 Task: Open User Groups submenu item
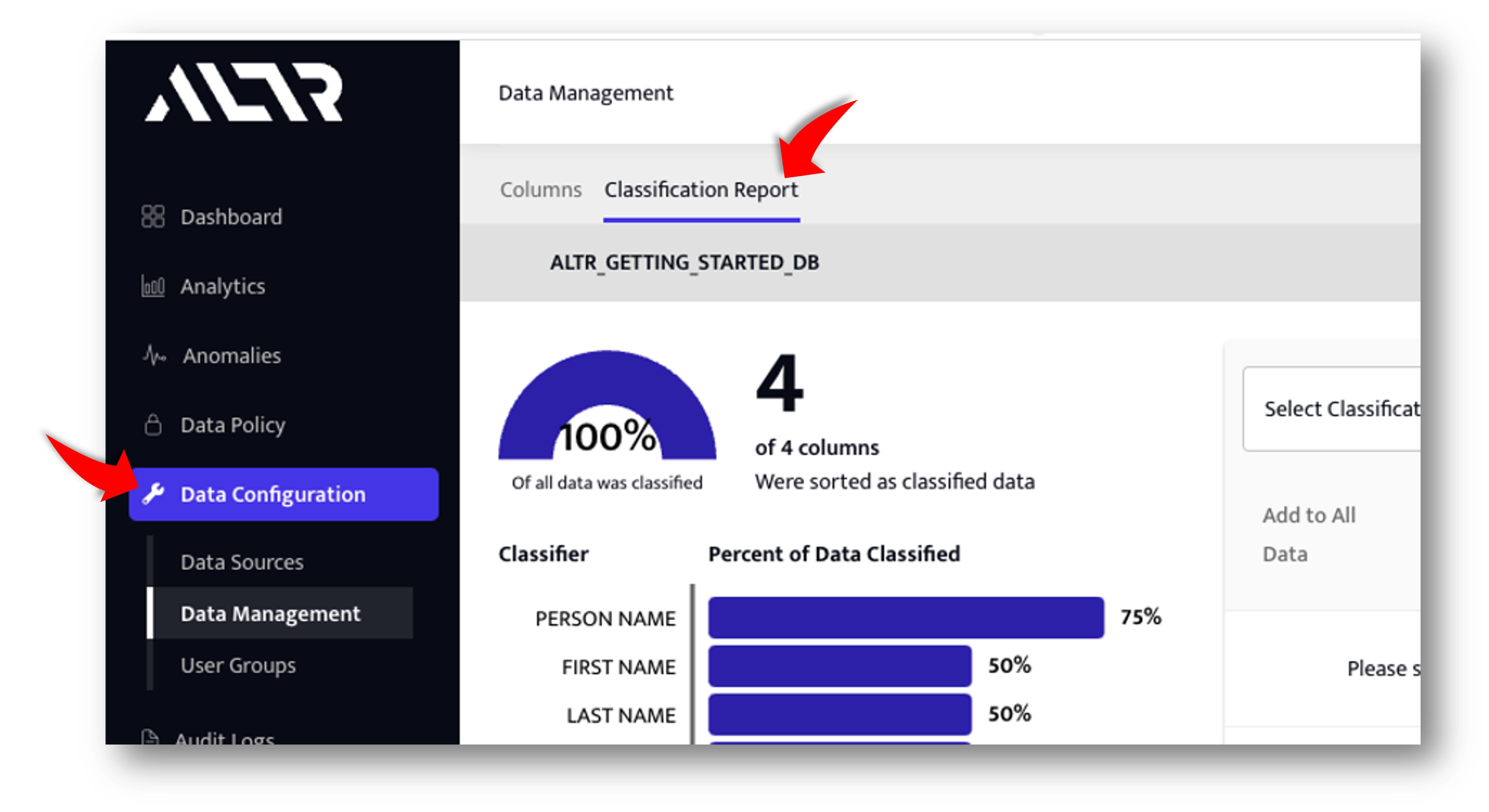point(238,665)
